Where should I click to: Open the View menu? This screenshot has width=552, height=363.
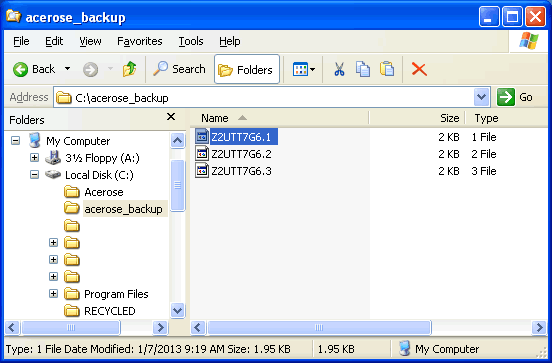click(x=90, y=41)
